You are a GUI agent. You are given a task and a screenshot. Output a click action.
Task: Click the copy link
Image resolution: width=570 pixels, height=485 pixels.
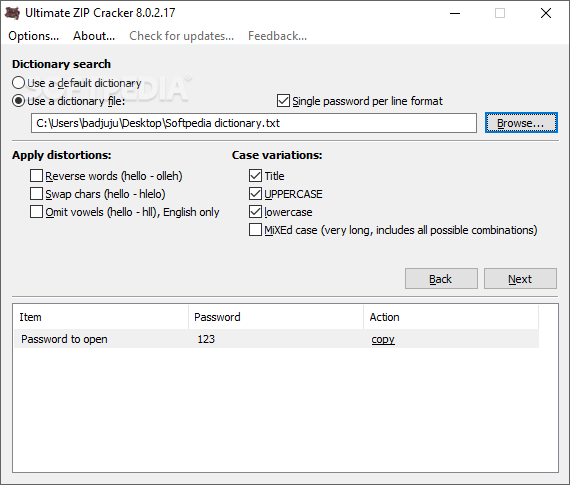click(383, 339)
